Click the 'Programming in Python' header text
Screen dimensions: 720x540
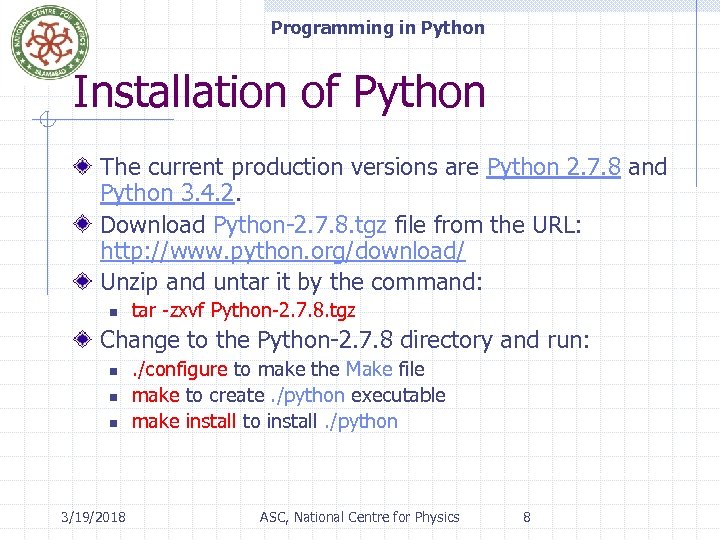pos(377,28)
